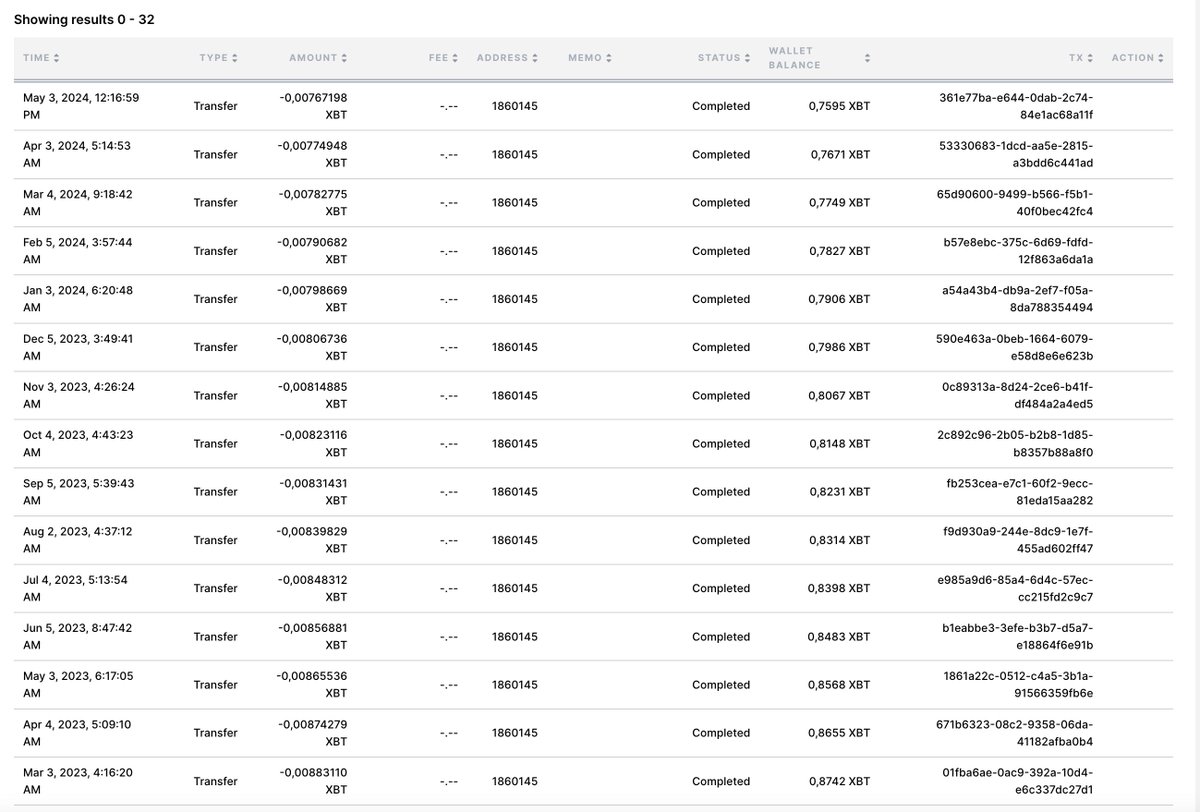1200x812 pixels.
Task: Select the Oct 4, 2023, 4:43:23 AM timestamp
Action: (78, 443)
